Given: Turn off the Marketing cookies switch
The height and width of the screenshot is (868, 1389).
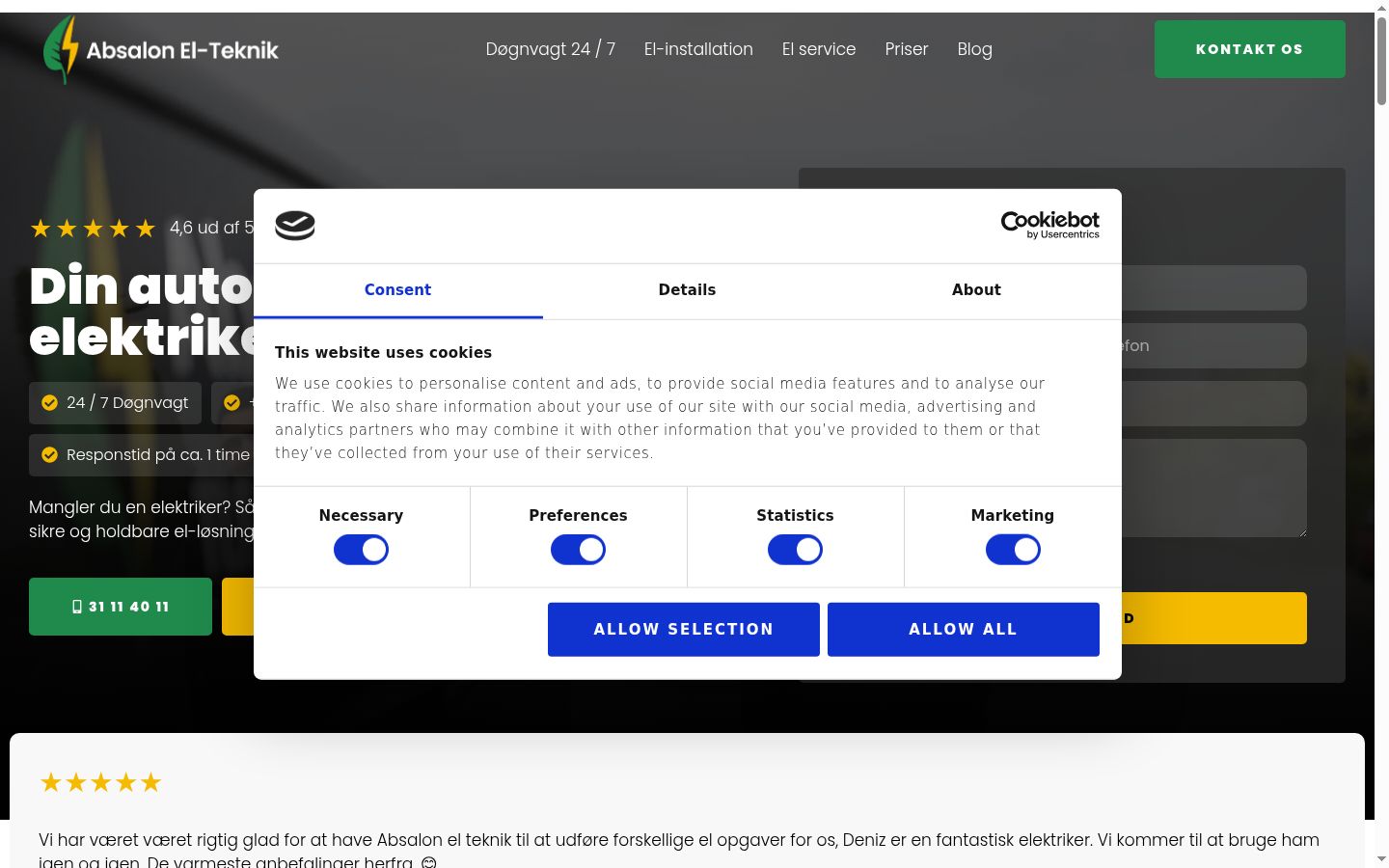Looking at the screenshot, I should click(1013, 550).
